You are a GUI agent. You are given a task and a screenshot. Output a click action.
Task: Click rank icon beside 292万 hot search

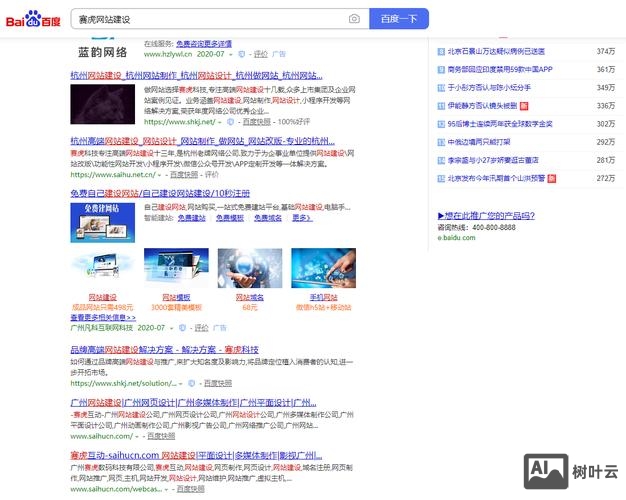tap(441, 142)
